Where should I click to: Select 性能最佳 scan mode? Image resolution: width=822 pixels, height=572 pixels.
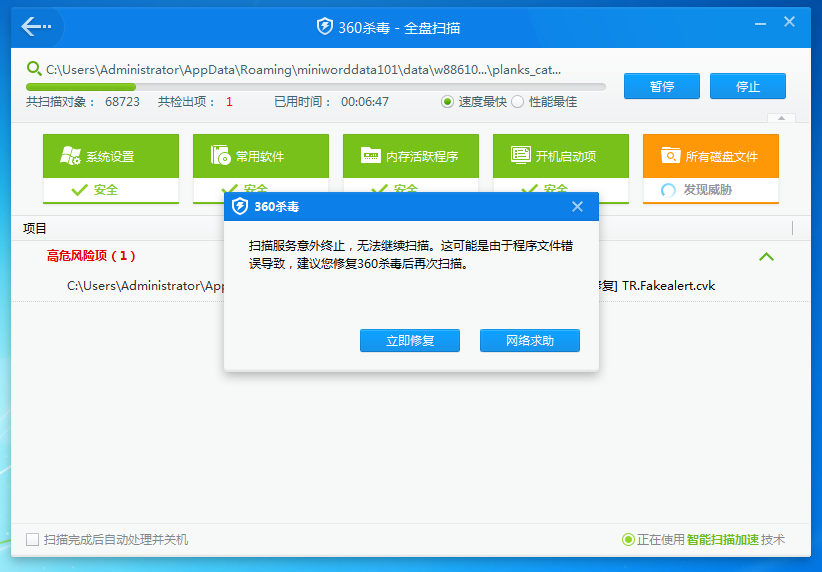coord(517,102)
